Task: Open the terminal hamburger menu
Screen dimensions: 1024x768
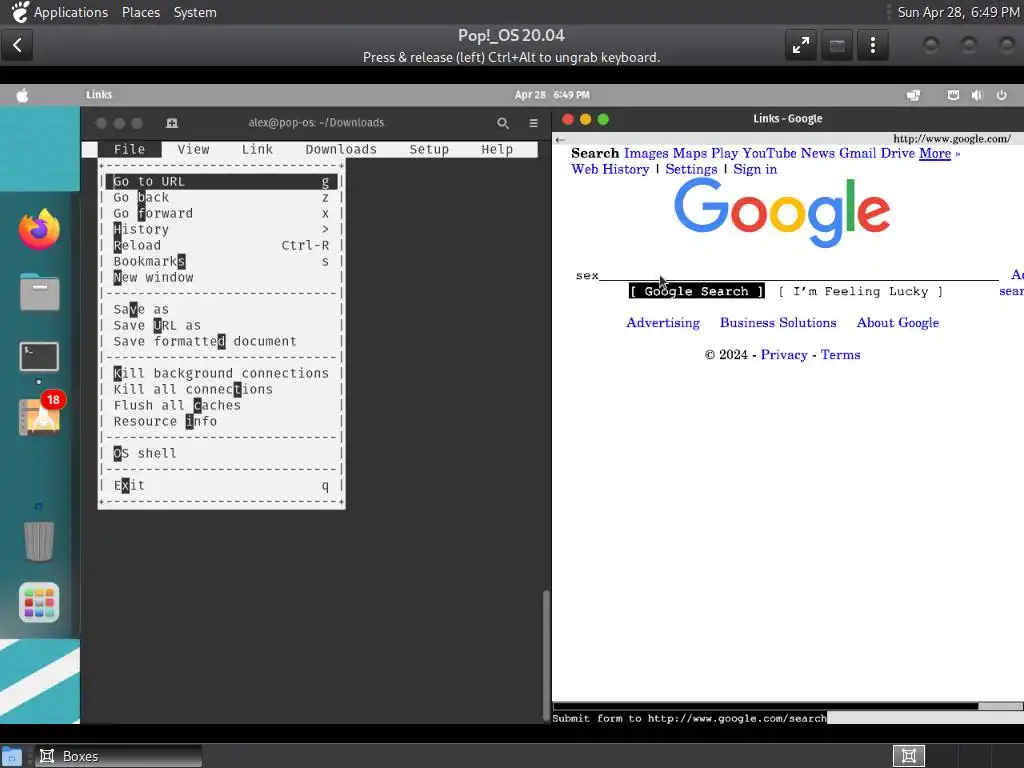Action: (x=534, y=123)
